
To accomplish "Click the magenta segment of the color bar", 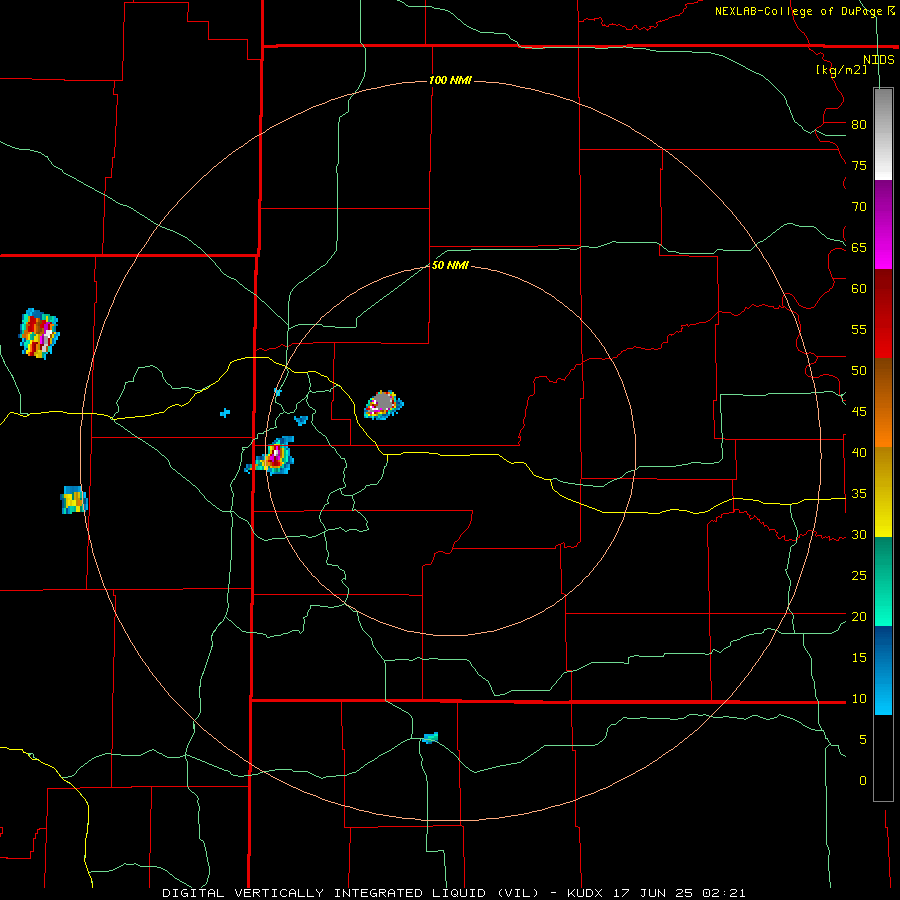I will click(883, 224).
